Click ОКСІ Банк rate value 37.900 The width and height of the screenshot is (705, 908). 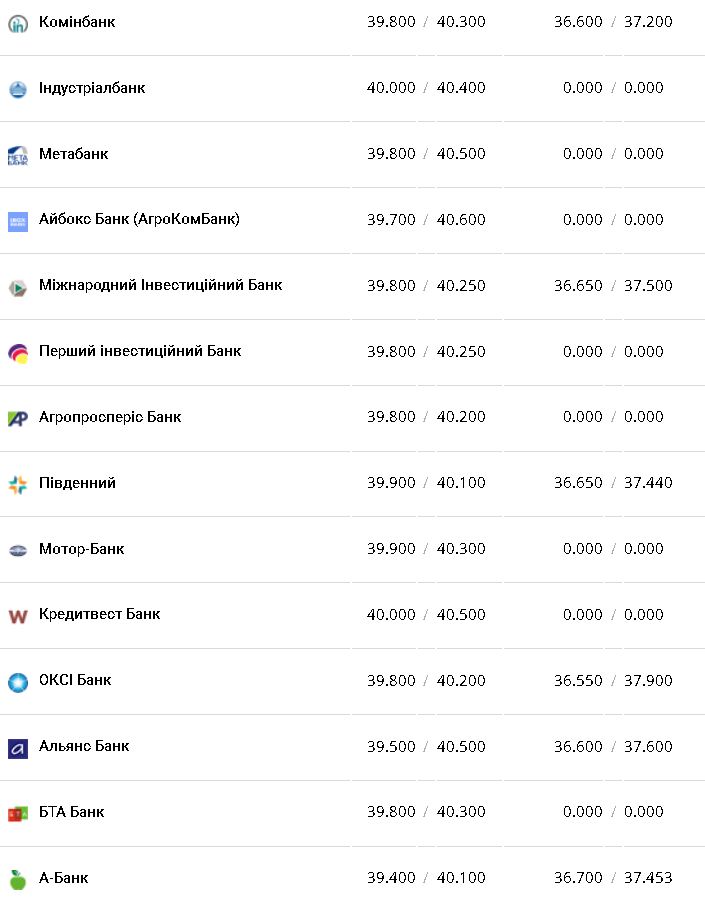click(x=648, y=680)
